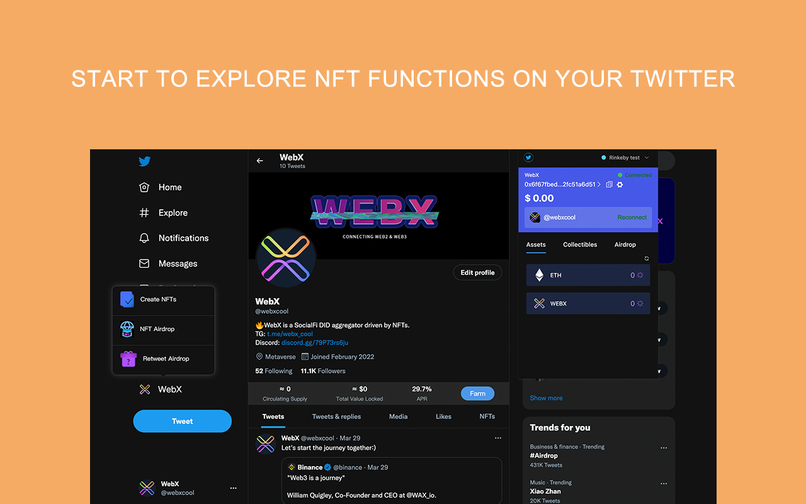
Task: Open more options for #Airdrop trend
Action: click(664, 448)
